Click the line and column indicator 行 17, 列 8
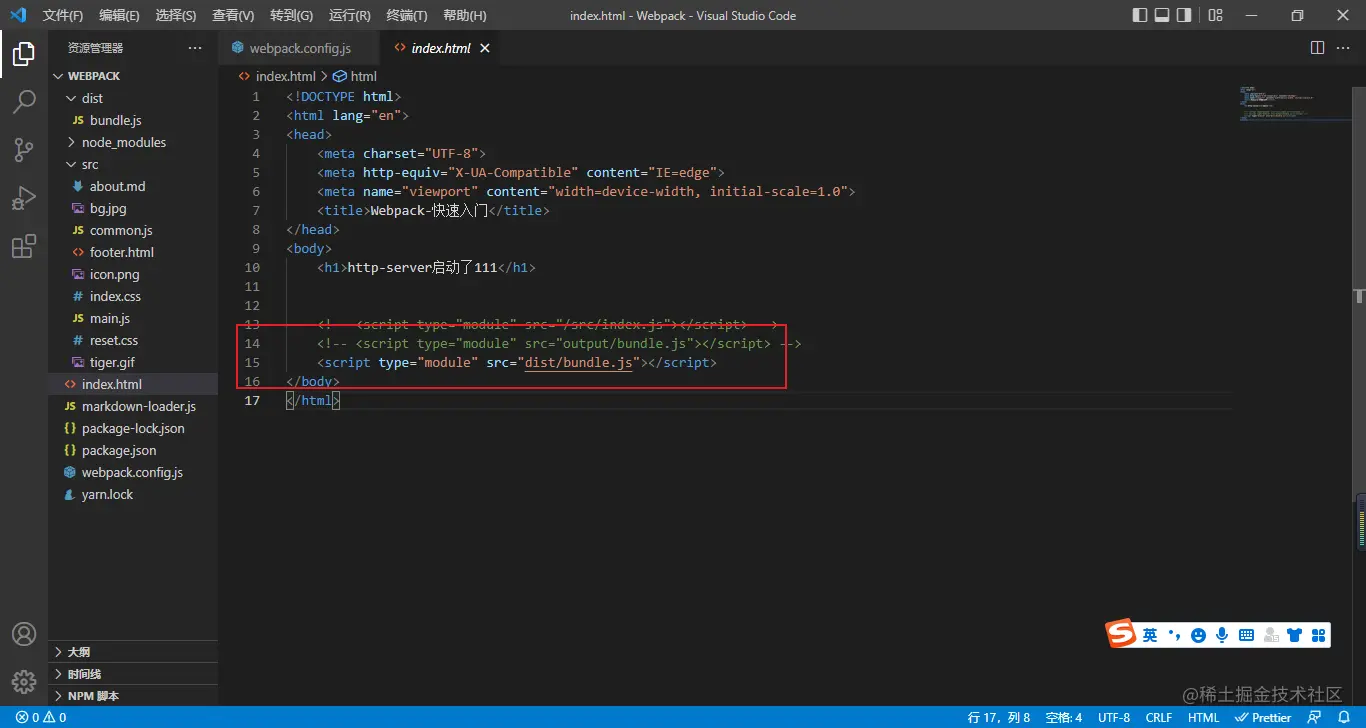The image size is (1366, 728). pos(999,717)
